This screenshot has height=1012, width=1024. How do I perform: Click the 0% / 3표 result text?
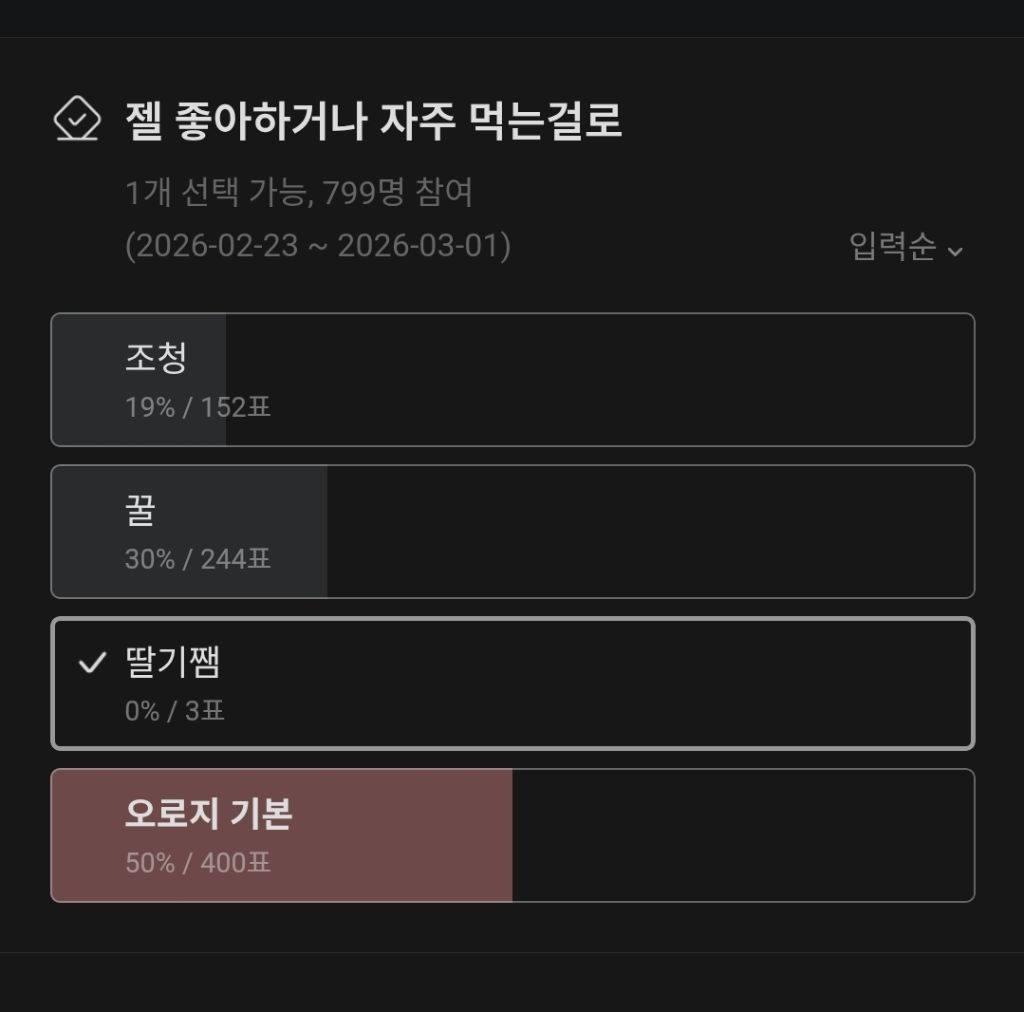click(x=175, y=712)
